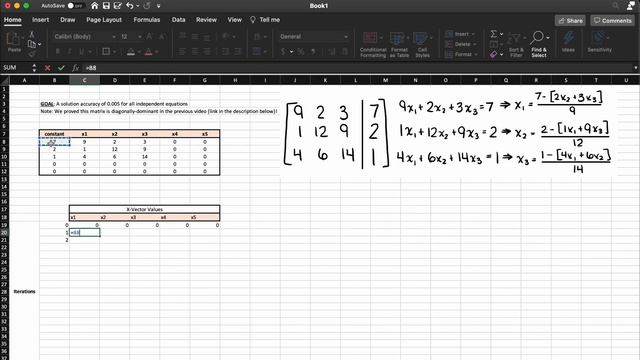Open the Customize Quick Access Toolbar arrow
Image resolution: width=640 pixels, height=360 pixels.
coord(158,6)
